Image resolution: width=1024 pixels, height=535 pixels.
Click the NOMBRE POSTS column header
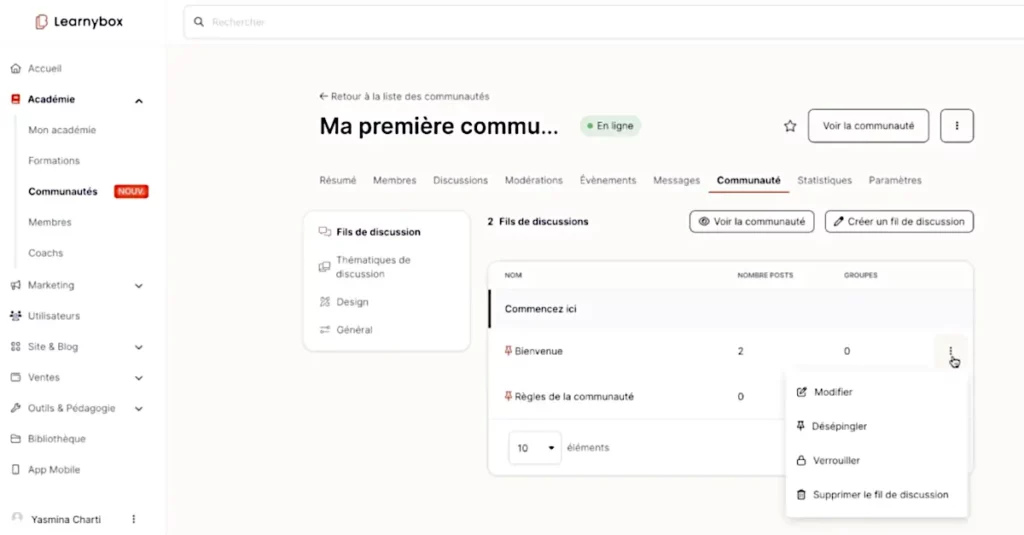click(765, 276)
